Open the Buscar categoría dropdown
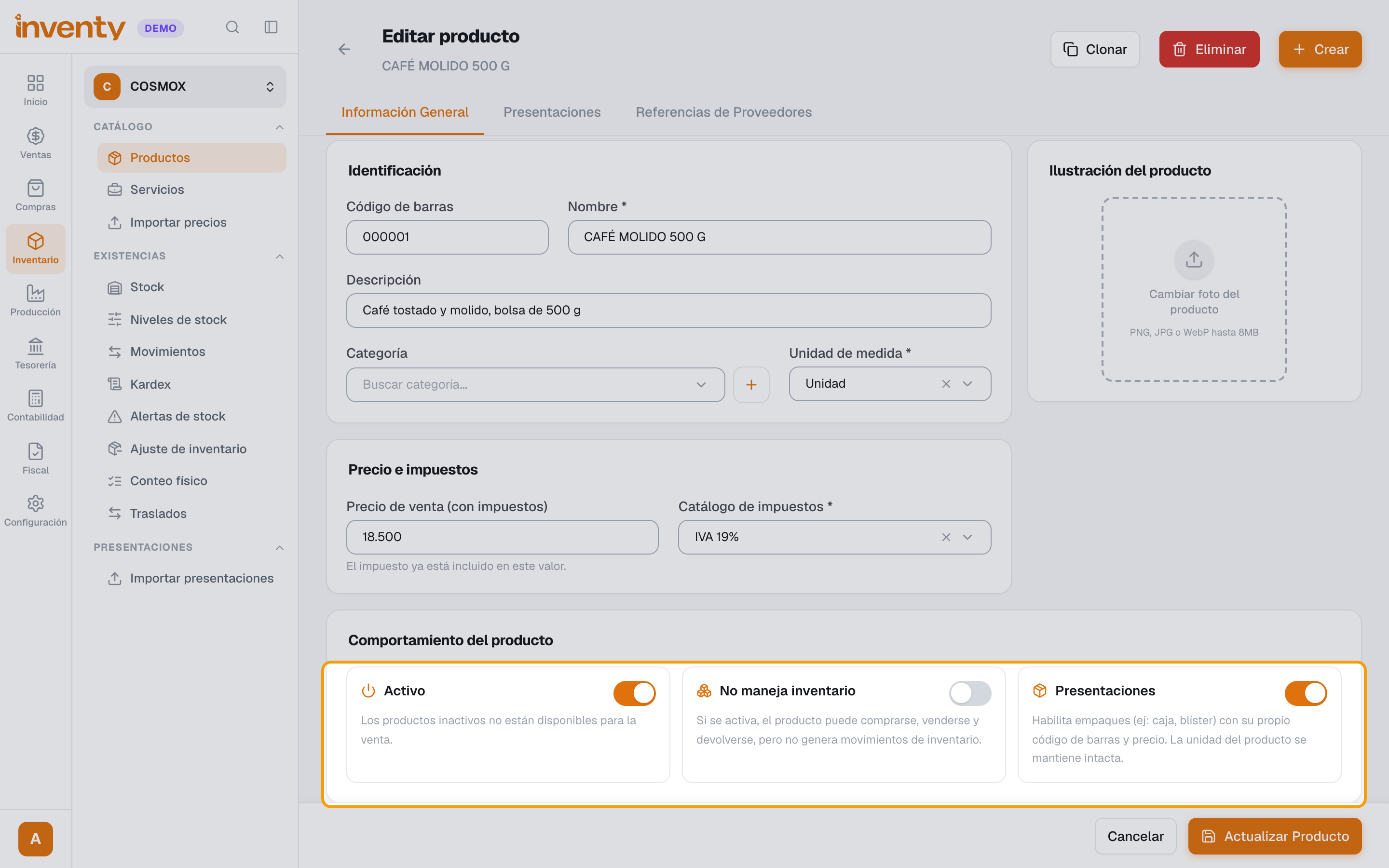Screen dimensions: 1389x868 (x=535, y=384)
